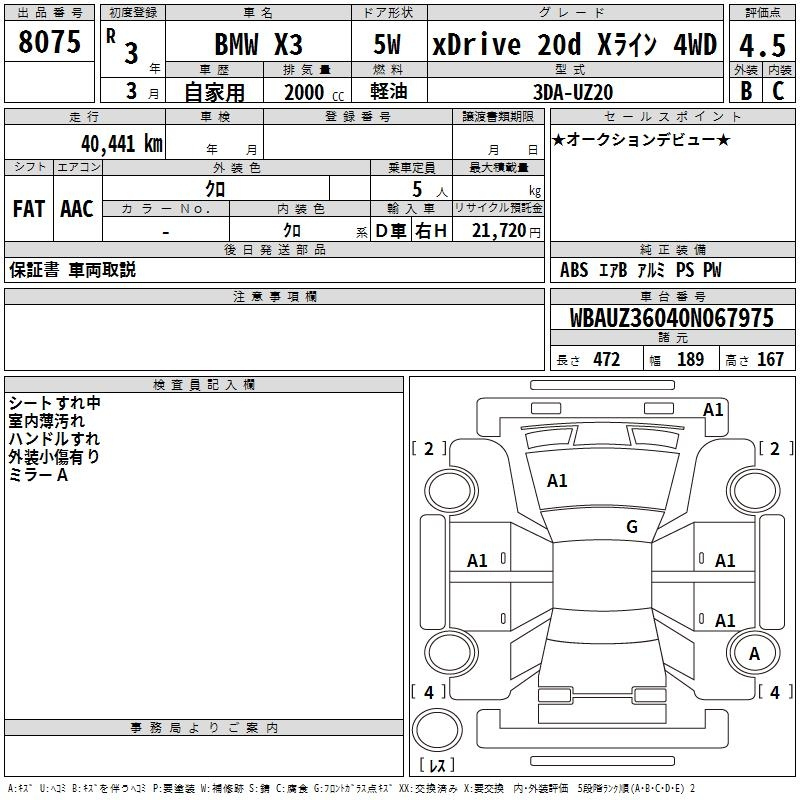This screenshot has height=800, width=800.
Task: Click the 評価点 header
Action: coord(762,13)
